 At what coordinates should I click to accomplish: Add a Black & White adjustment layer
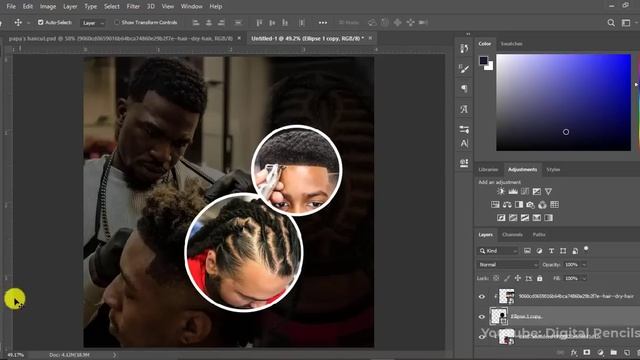[x=519, y=204]
